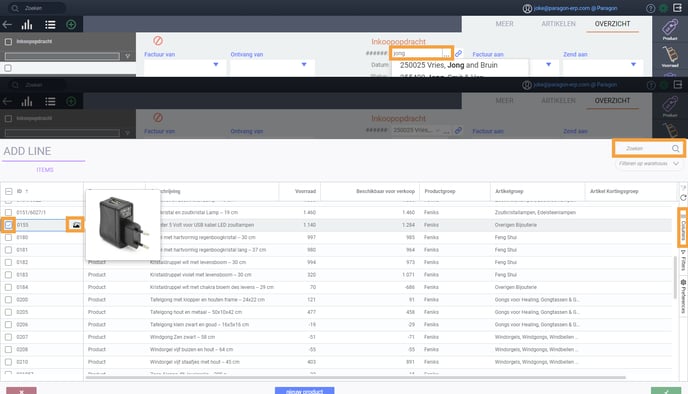Switch to the ARTIKELEN tab

[558, 24]
